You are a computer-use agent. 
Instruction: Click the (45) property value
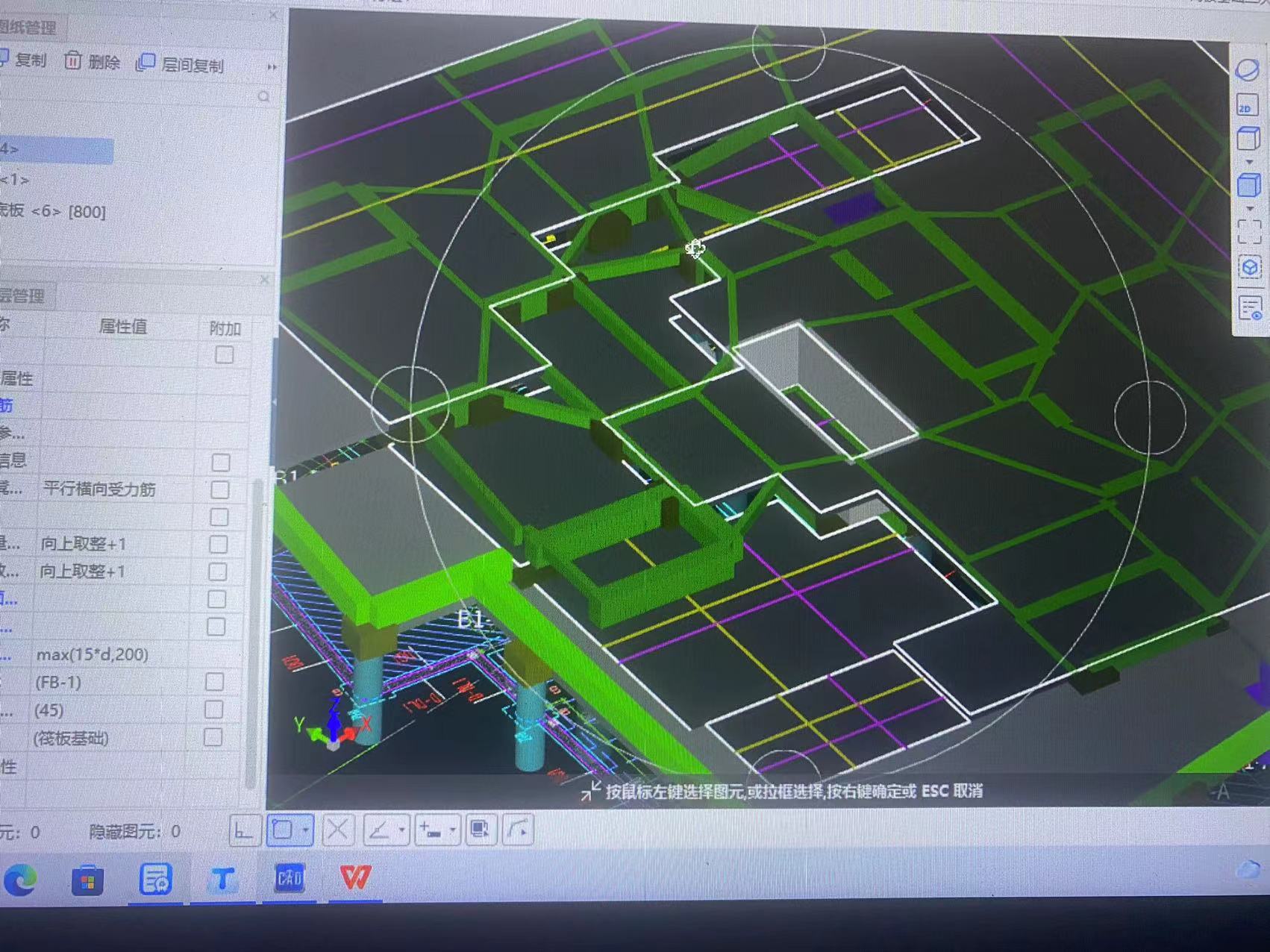click(49, 710)
